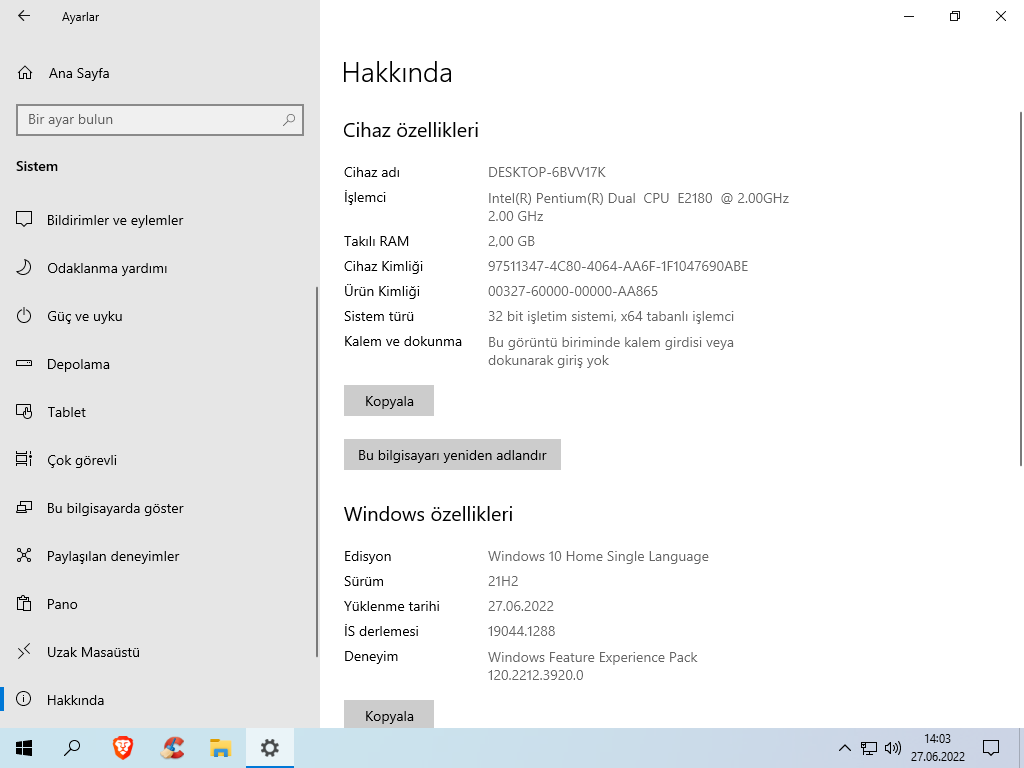Click the Sistem heading in sidebar
The height and width of the screenshot is (768, 1024).
click(37, 167)
